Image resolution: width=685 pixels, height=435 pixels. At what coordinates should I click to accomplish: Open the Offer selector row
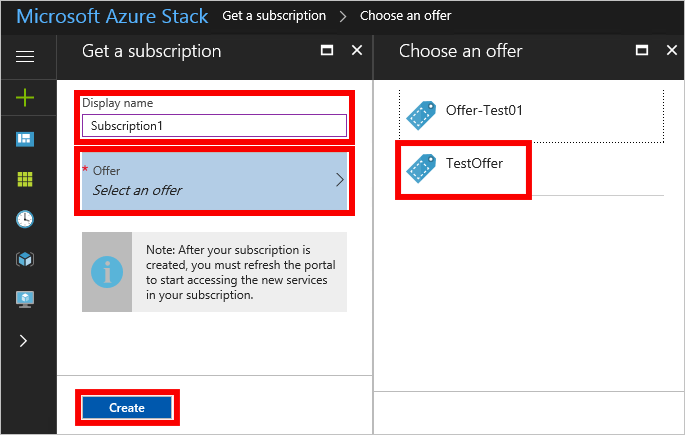(213, 180)
